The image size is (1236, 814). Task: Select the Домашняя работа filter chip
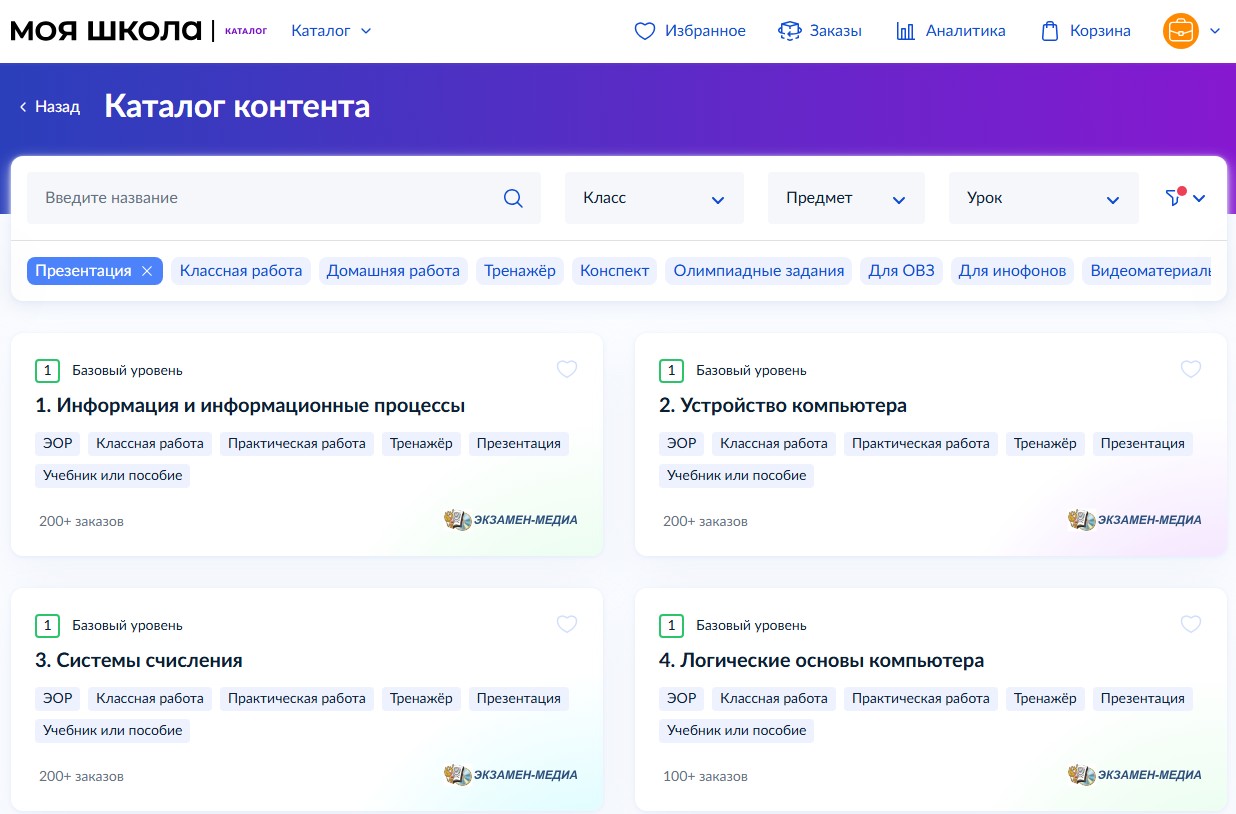(393, 271)
